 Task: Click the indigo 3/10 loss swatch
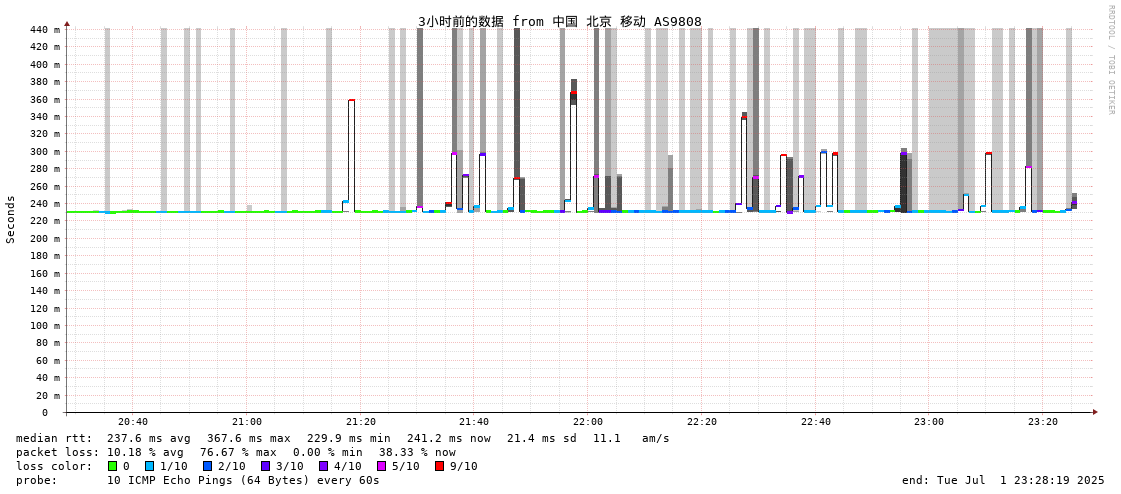tap(265, 466)
